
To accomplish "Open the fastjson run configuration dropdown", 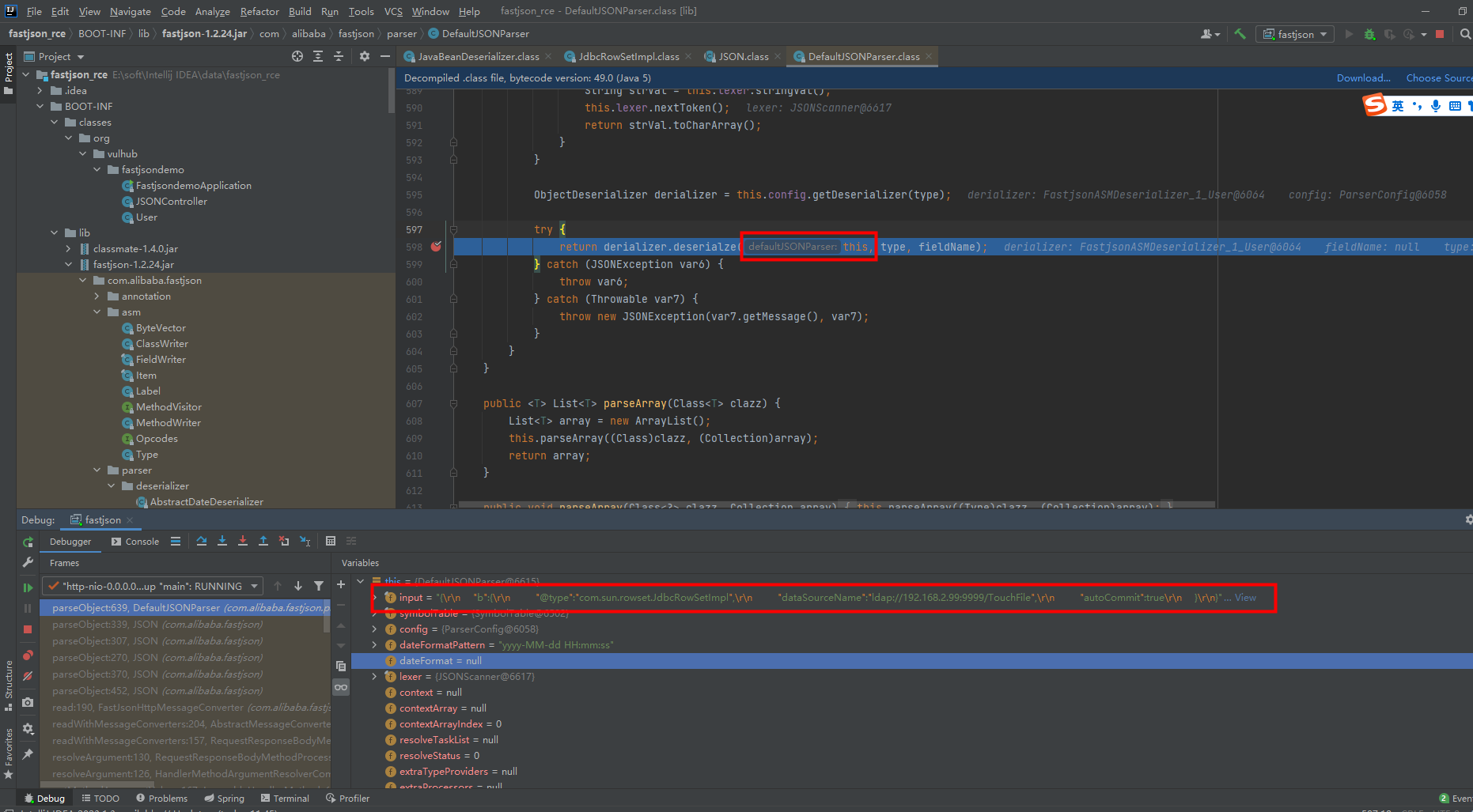I will (1294, 34).
